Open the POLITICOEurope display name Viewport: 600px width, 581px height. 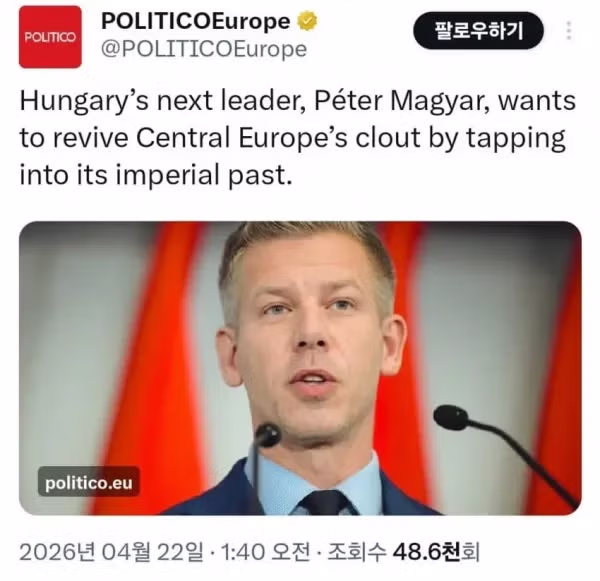pyautogui.click(x=196, y=21)
